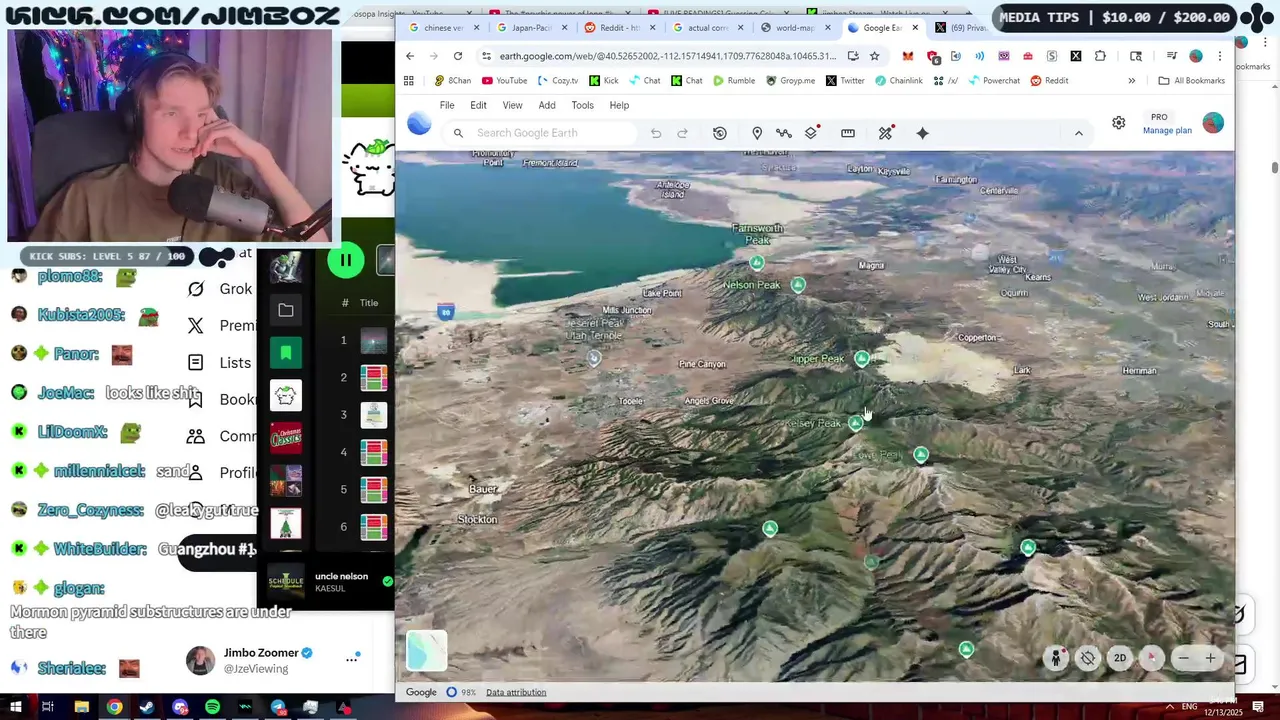Open Steam from the taskbar
Viewport: 1280px width, 720px height.
click(147, 707)
